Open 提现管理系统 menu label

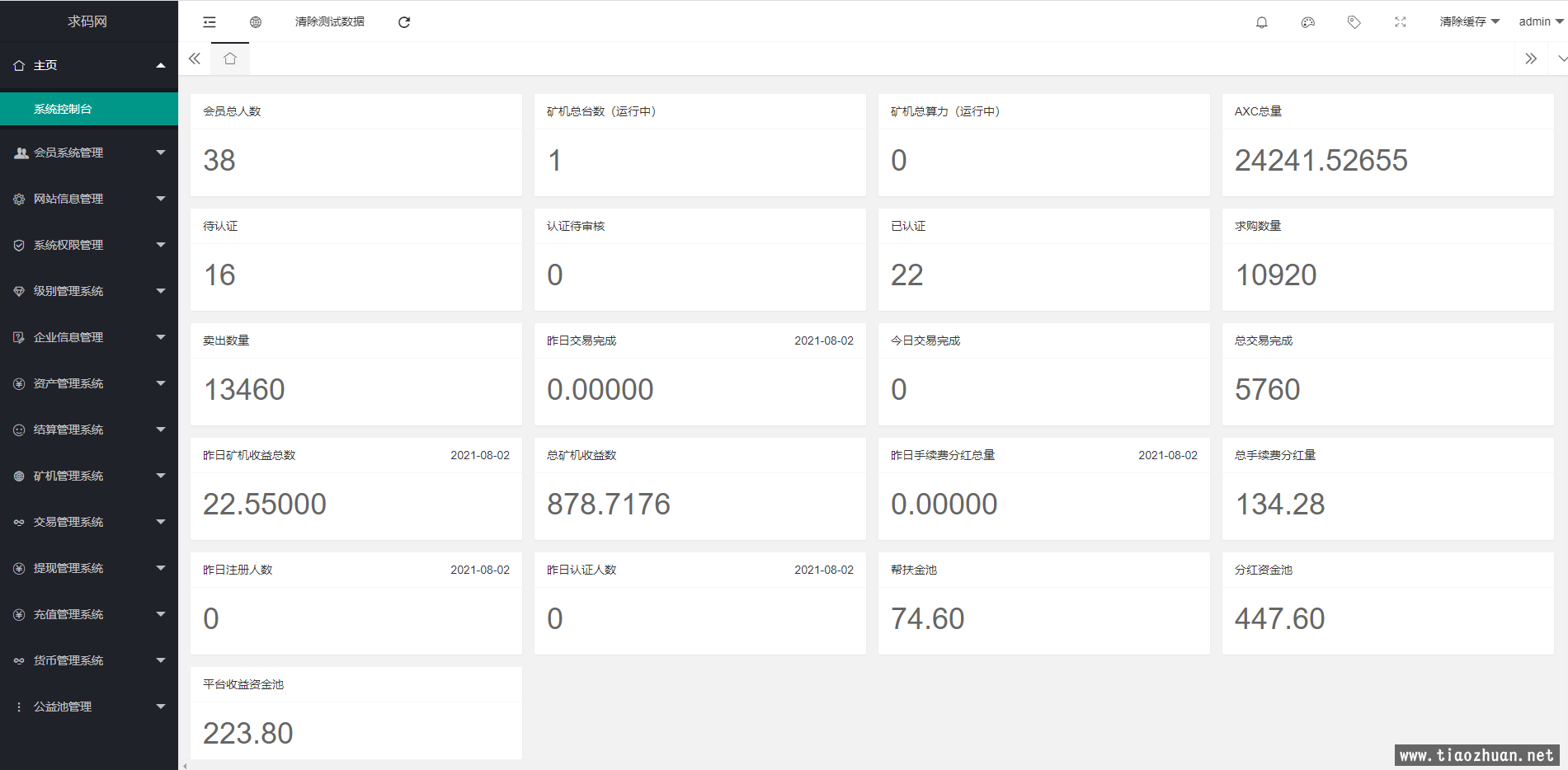point(68,568)
